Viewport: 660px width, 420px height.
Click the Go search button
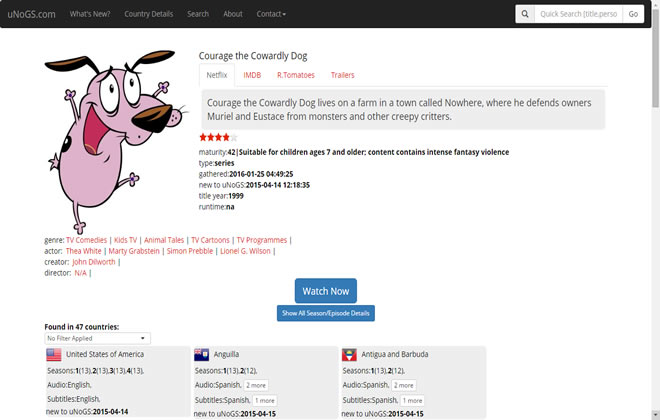click(633, 14)
